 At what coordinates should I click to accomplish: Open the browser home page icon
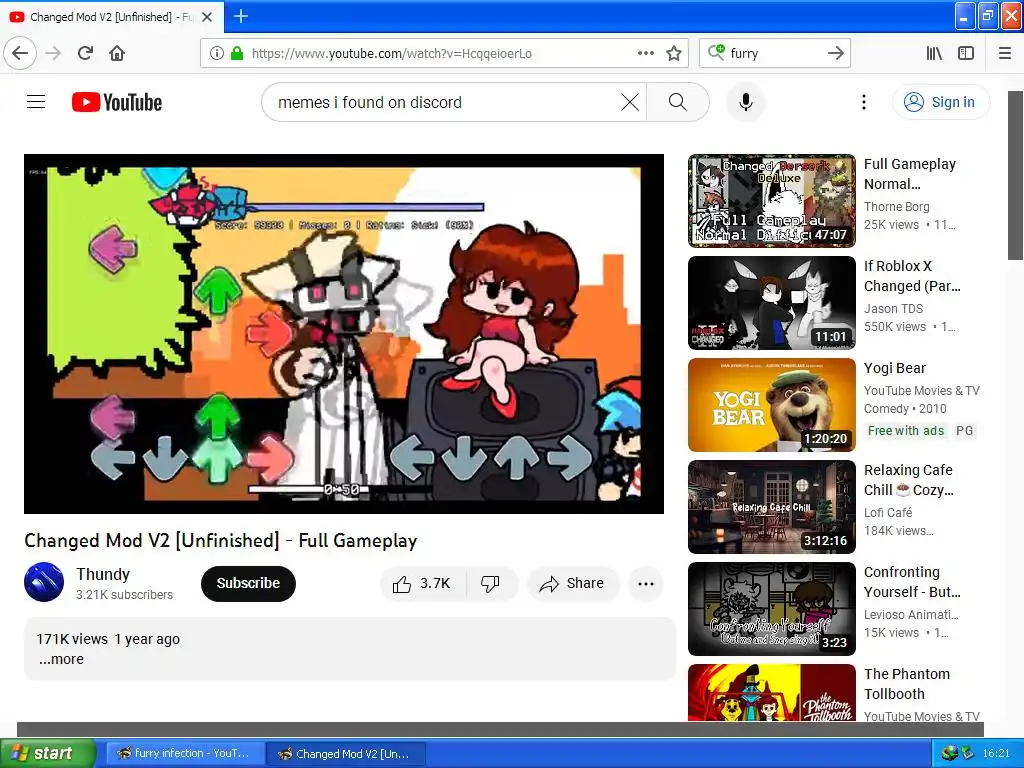pyautogui.click(x=117, y=53)
